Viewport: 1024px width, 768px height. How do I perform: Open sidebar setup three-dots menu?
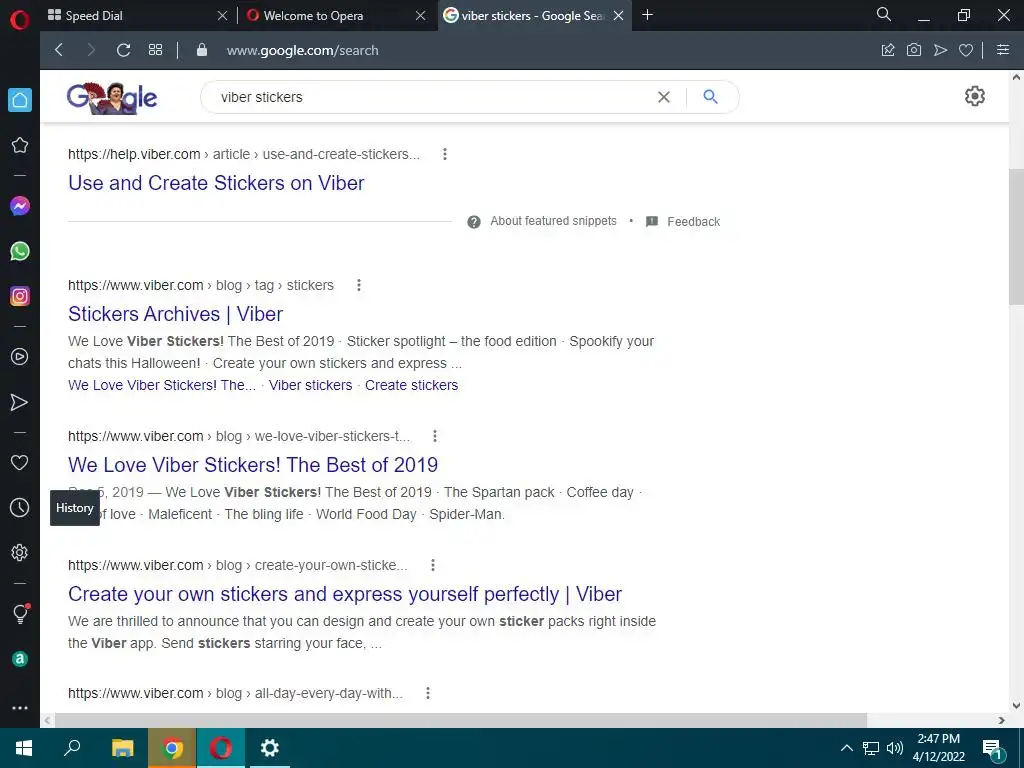pyautogui.click(x=20, y=708)
